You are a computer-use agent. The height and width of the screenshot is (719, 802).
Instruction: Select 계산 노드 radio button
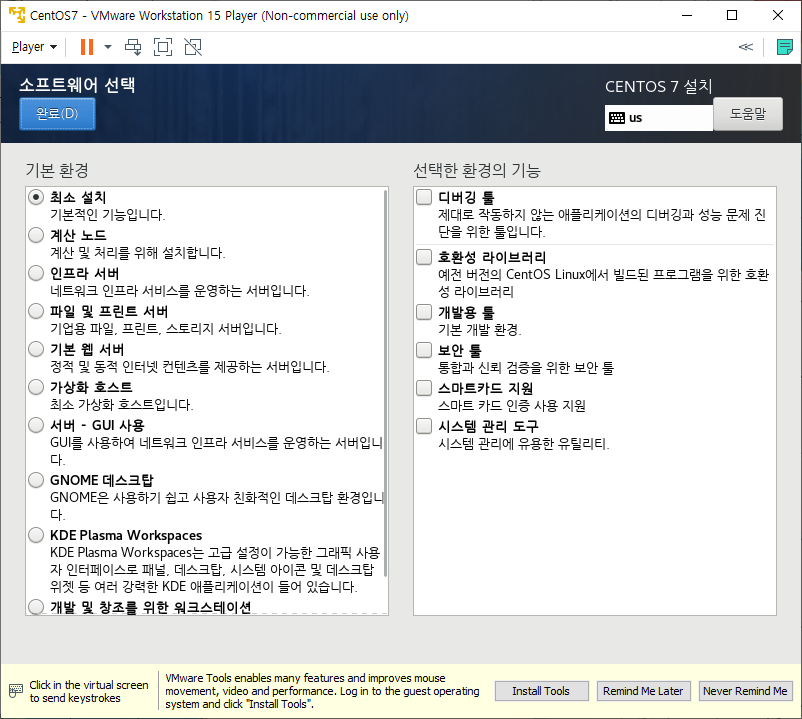[x=36, y=235]
